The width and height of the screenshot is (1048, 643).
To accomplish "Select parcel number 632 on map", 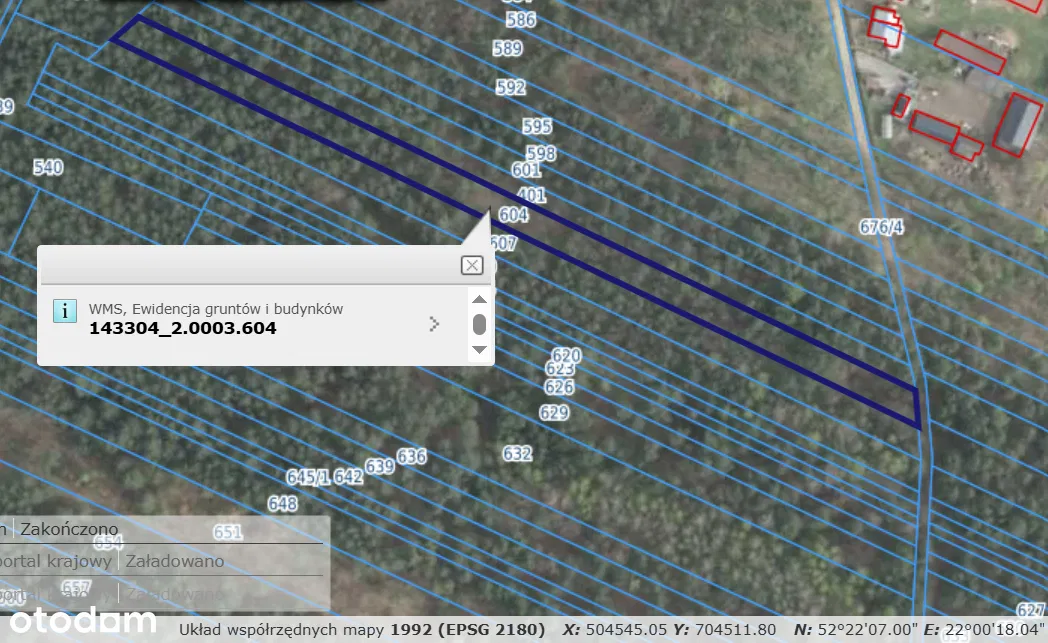I will click(517, 454).
